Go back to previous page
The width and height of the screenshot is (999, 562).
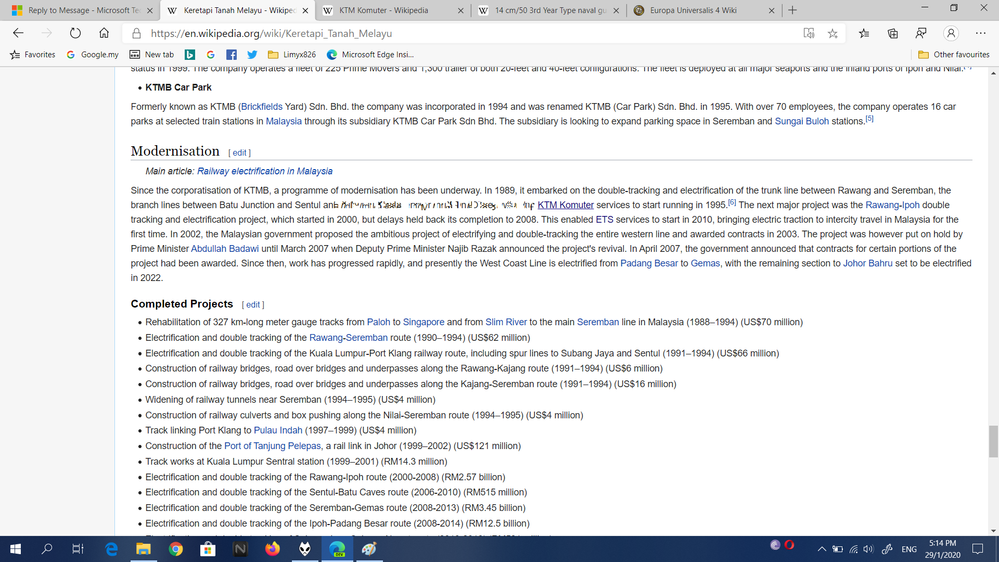[18, 33]
